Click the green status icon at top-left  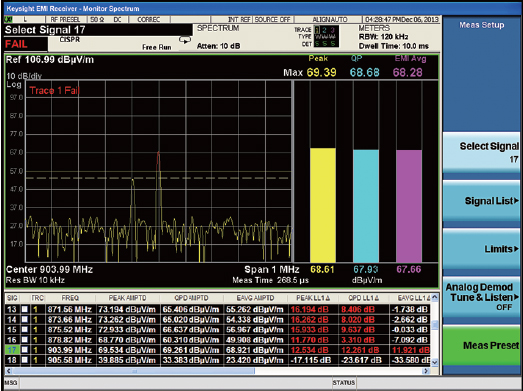click(x=8, y=19)
